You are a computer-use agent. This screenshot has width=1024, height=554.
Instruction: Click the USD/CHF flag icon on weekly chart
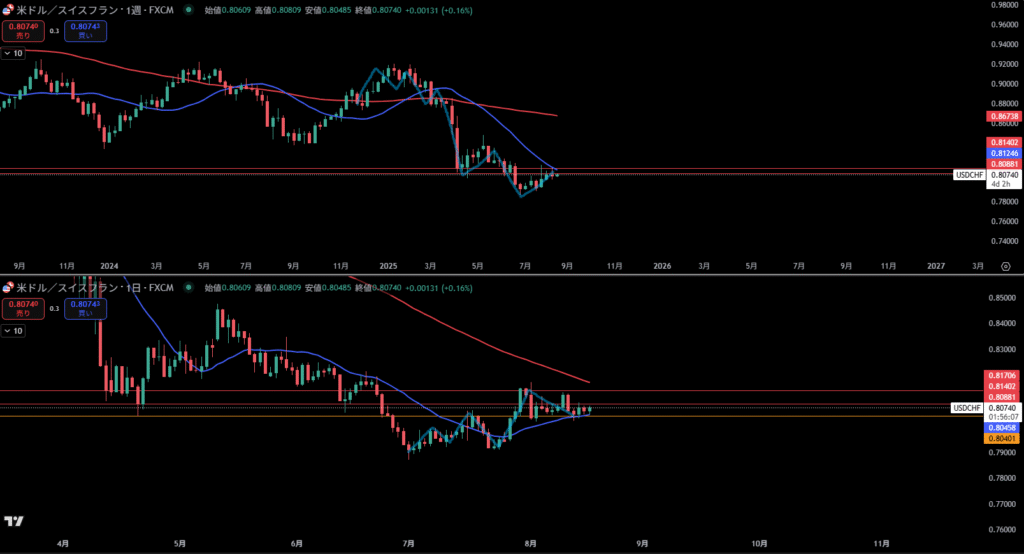coord(8,8)
